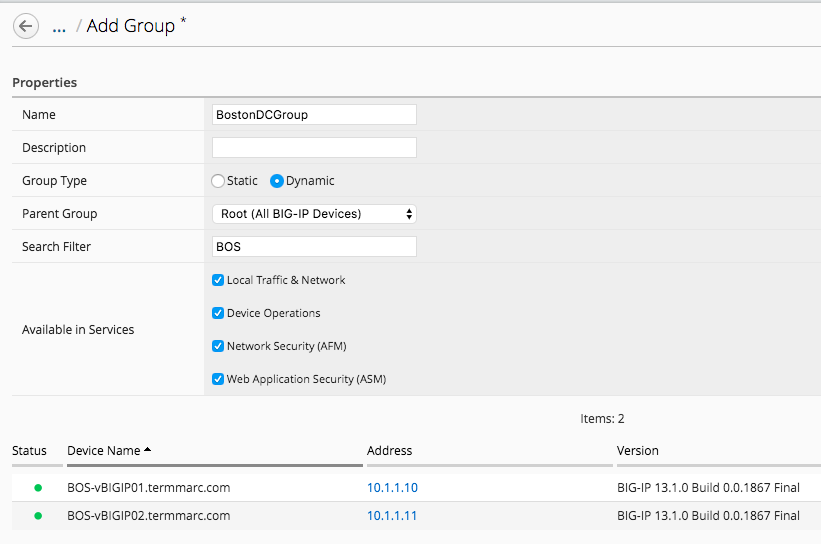Select the Dynamic group type
Screen dimensions: 821x544
(x=277, y=181)
